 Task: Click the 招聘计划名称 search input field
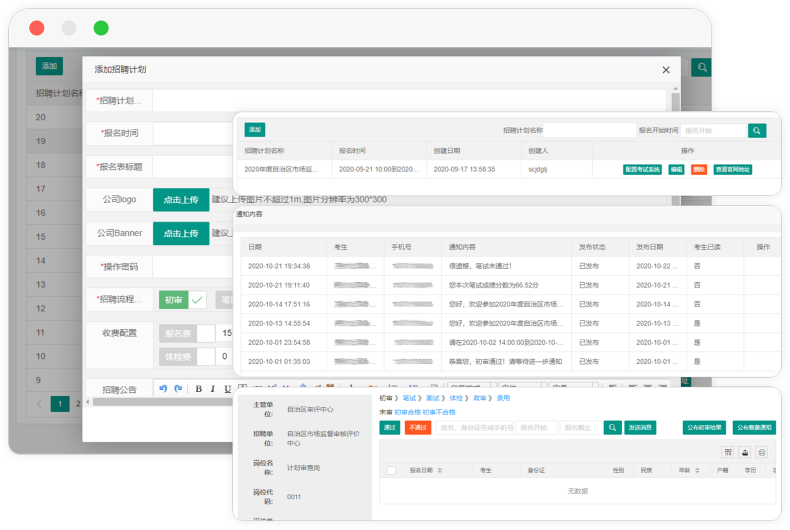click(x=590, y=130)
